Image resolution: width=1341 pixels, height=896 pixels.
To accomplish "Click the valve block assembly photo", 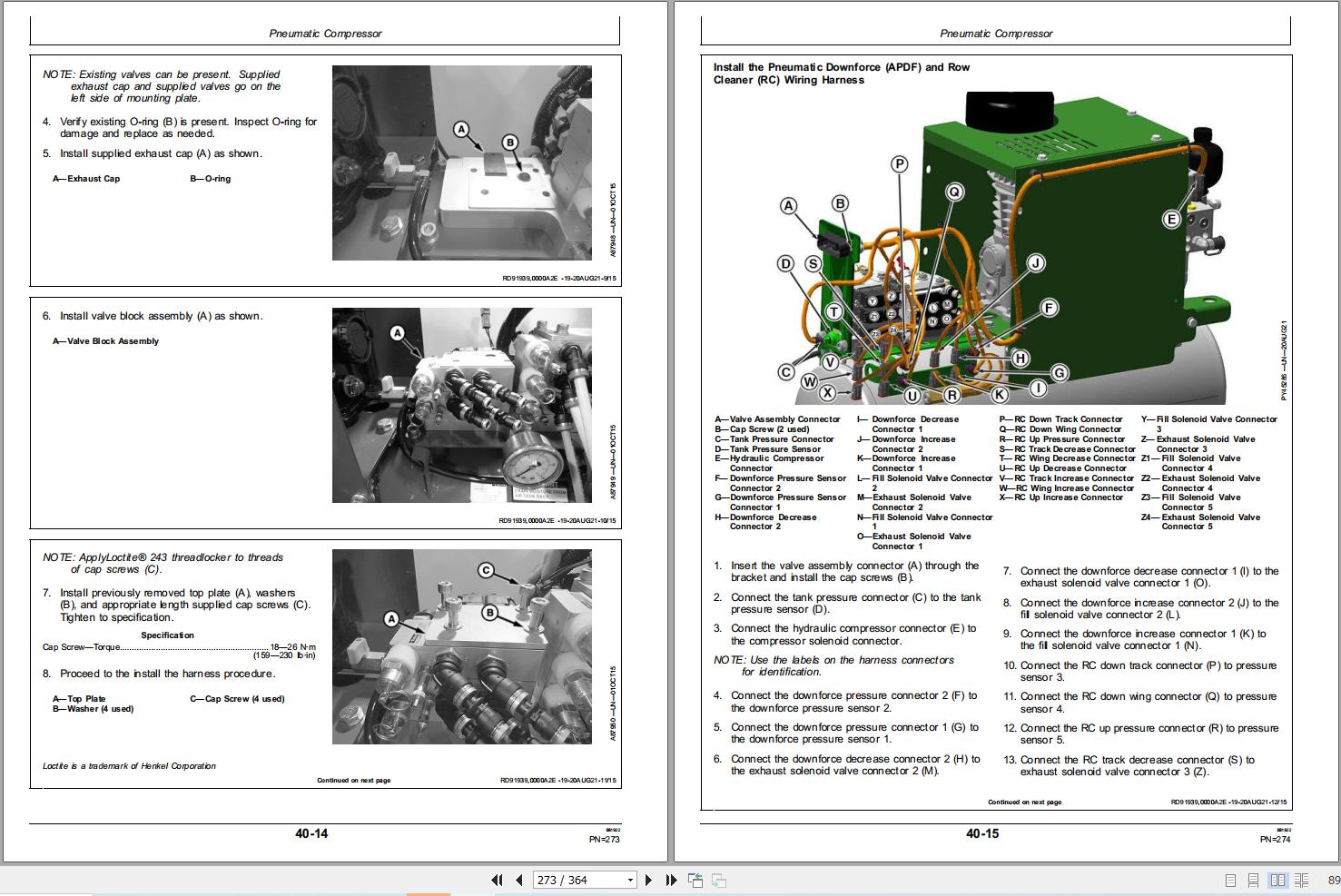I will (x=462, y=405).
